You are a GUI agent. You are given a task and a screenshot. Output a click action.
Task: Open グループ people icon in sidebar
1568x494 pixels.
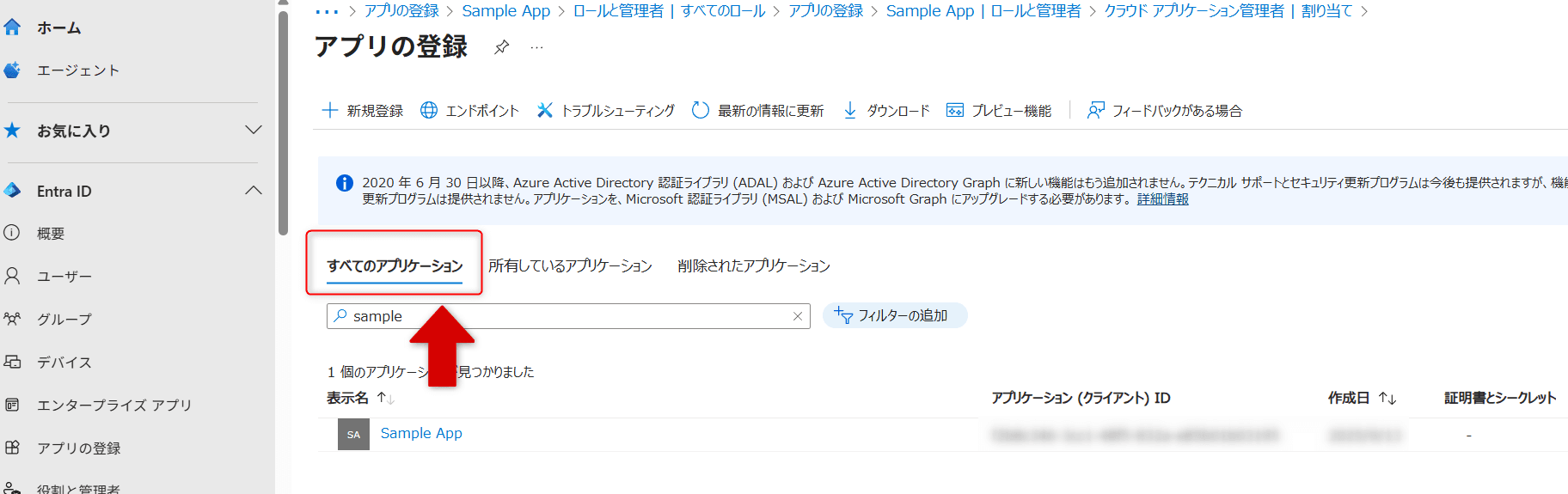point(12,319)
